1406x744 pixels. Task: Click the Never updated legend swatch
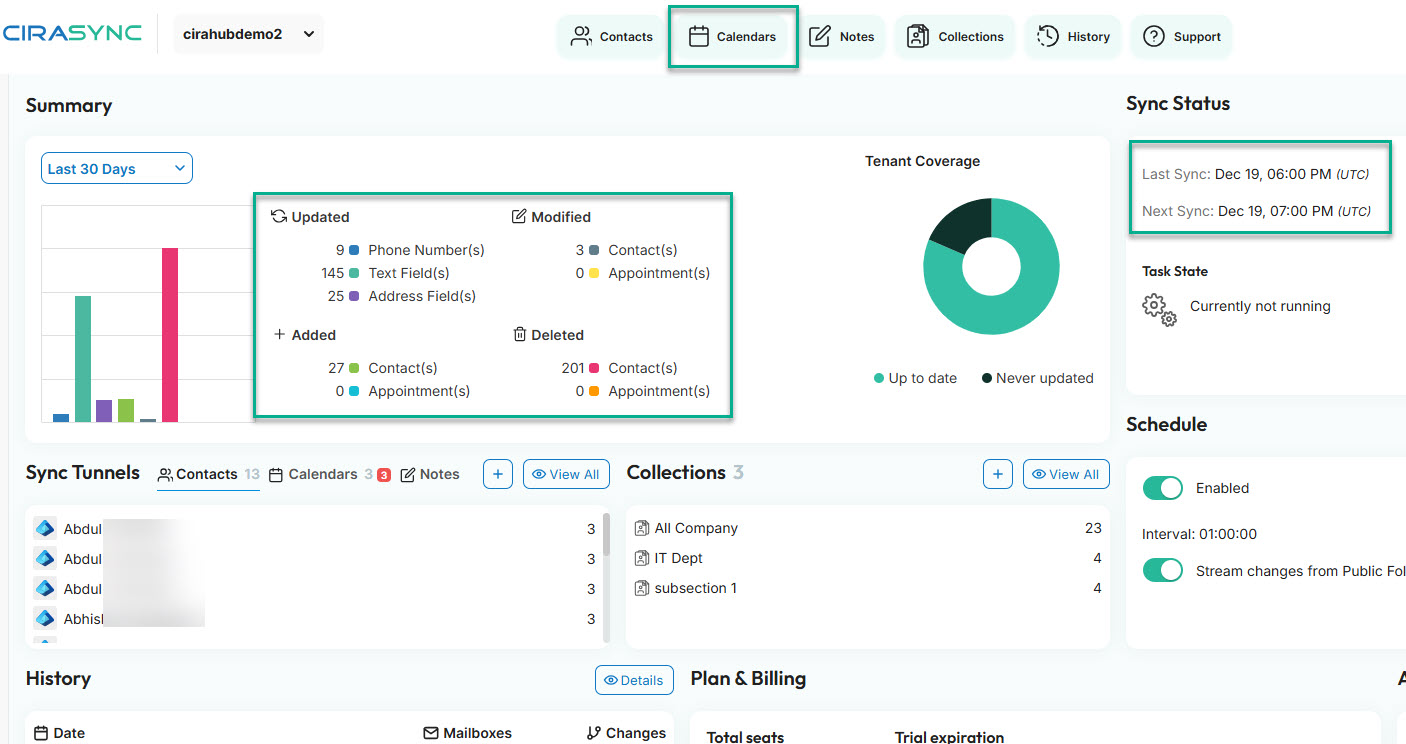coord(987,378)
